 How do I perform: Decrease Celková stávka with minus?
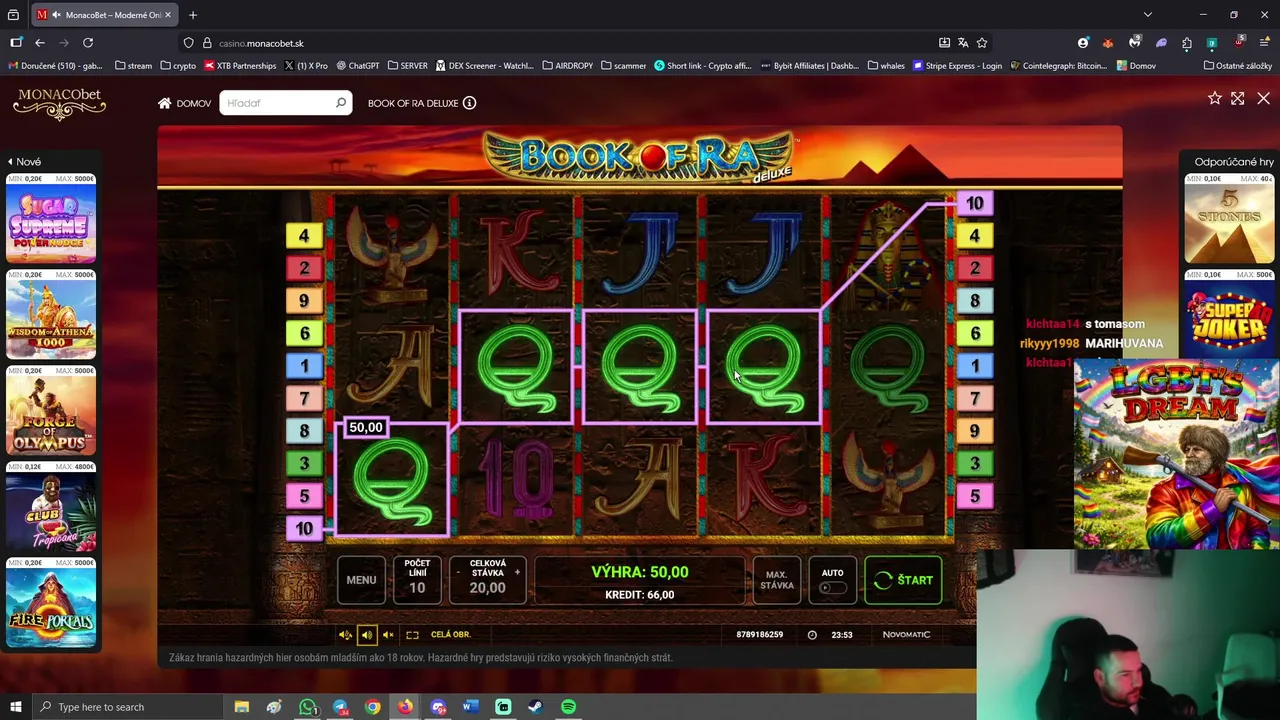458,572
